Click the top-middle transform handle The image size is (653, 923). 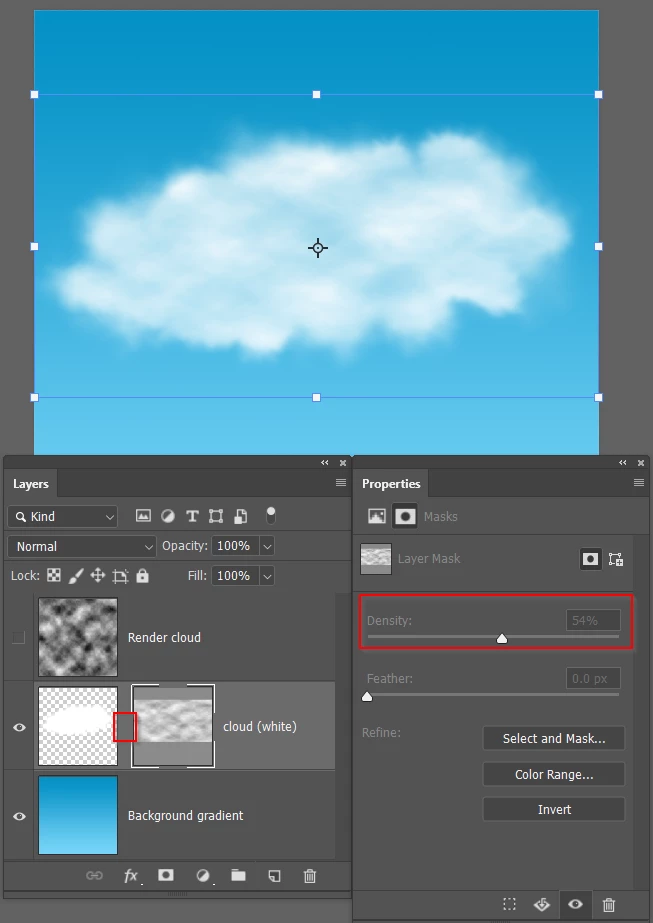point(316,94)
